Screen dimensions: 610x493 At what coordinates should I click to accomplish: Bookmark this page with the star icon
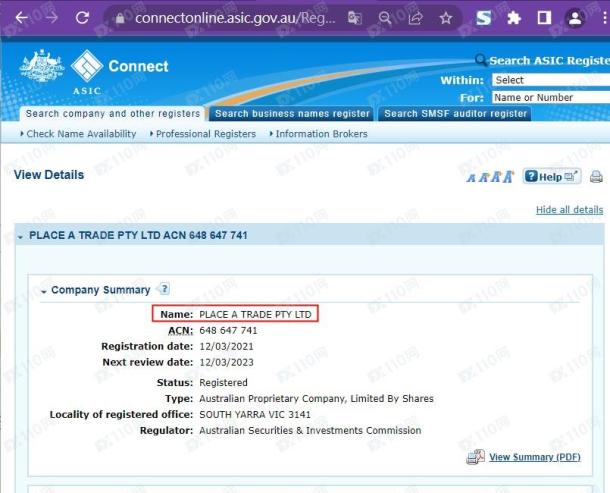pos(446,18)
